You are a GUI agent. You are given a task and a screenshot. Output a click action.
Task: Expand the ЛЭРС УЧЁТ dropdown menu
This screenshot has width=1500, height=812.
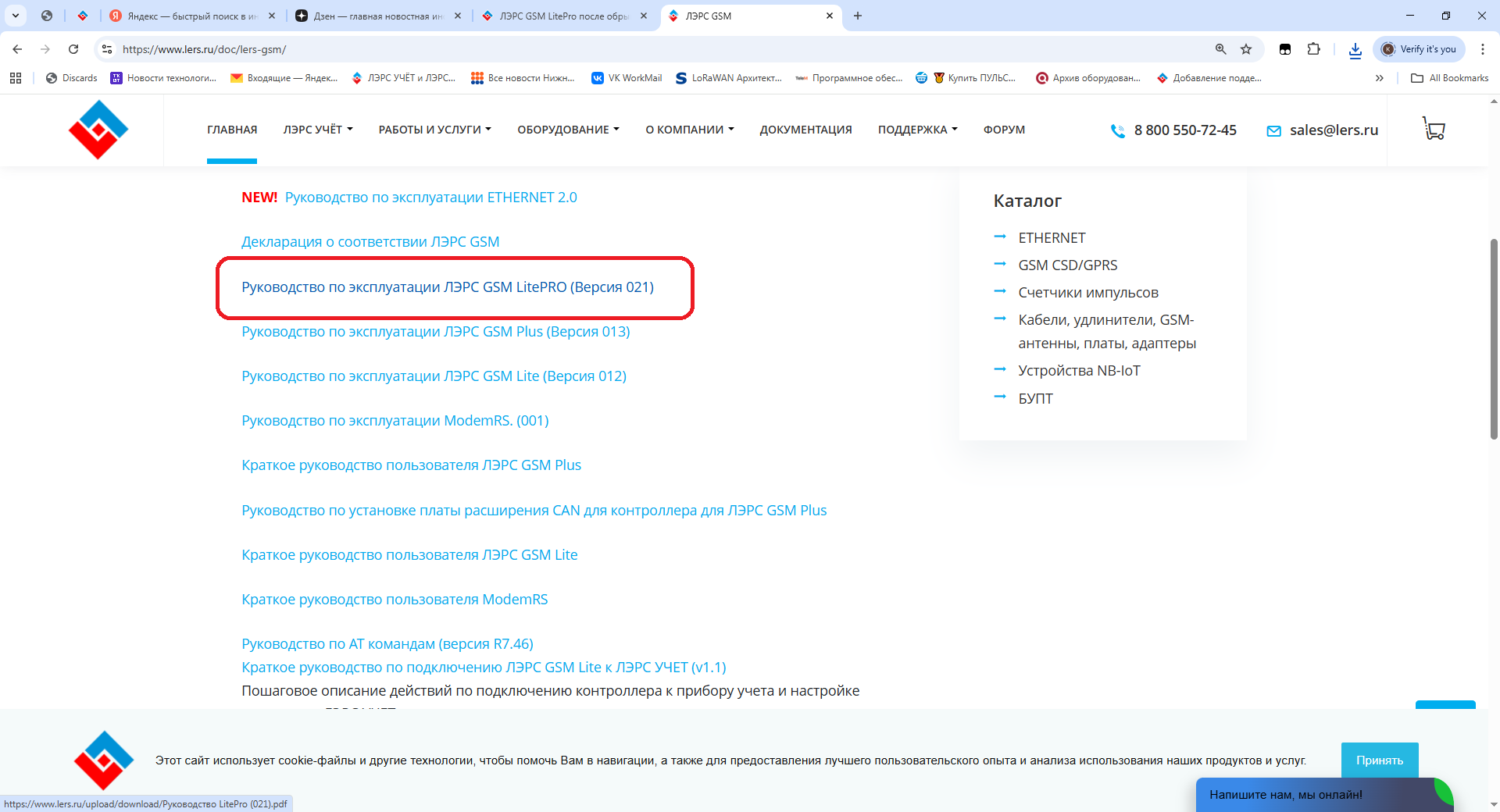[x=317, y=130]
